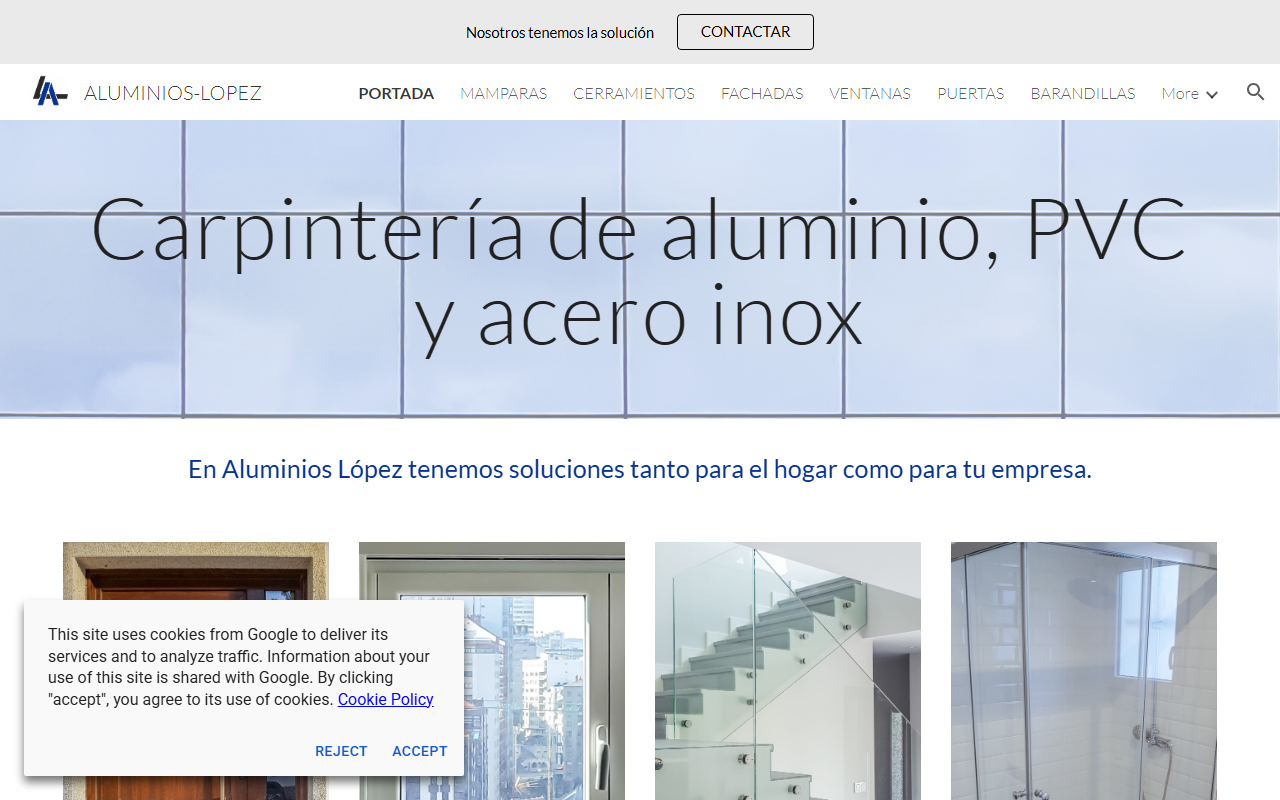The image size is (1280, 800).
Task: Open the BARANDILLAS menu item
Action: [1083, 93]
